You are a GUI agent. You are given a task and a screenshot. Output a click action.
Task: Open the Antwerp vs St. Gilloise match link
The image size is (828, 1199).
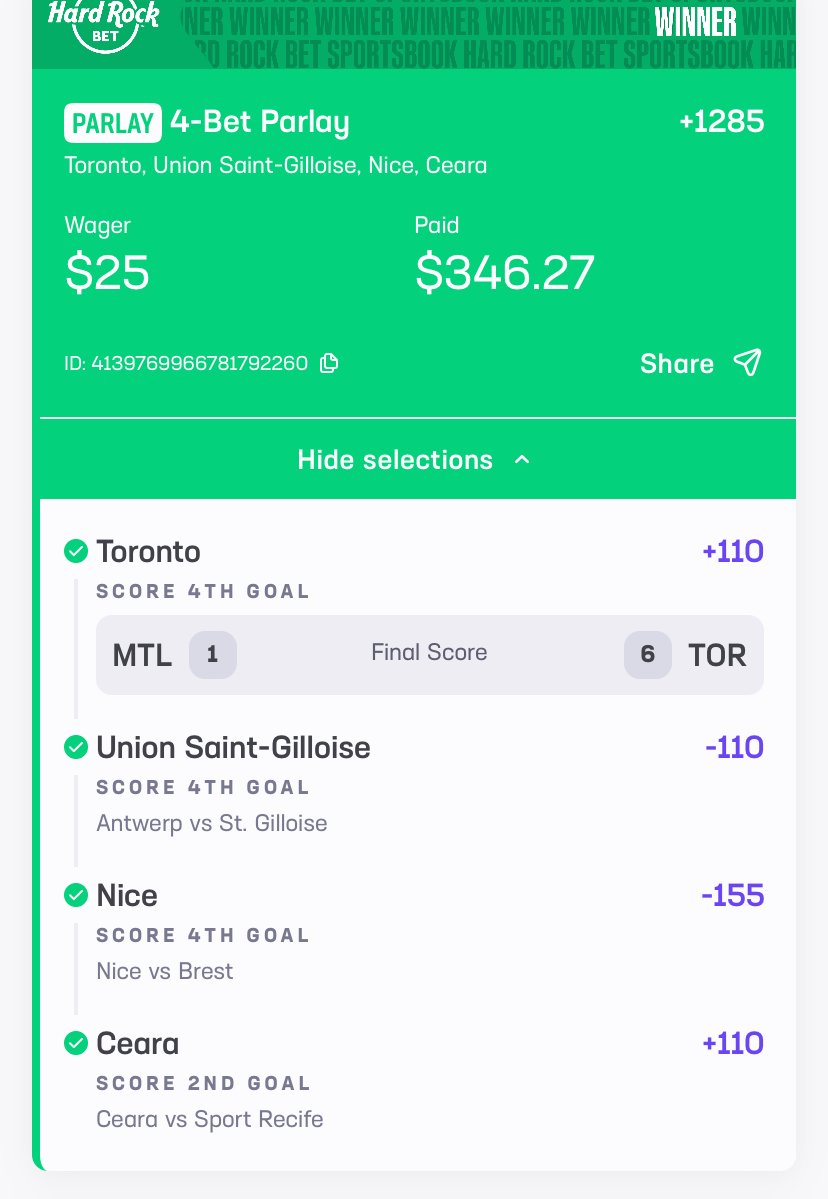click(x=212, y=823)
